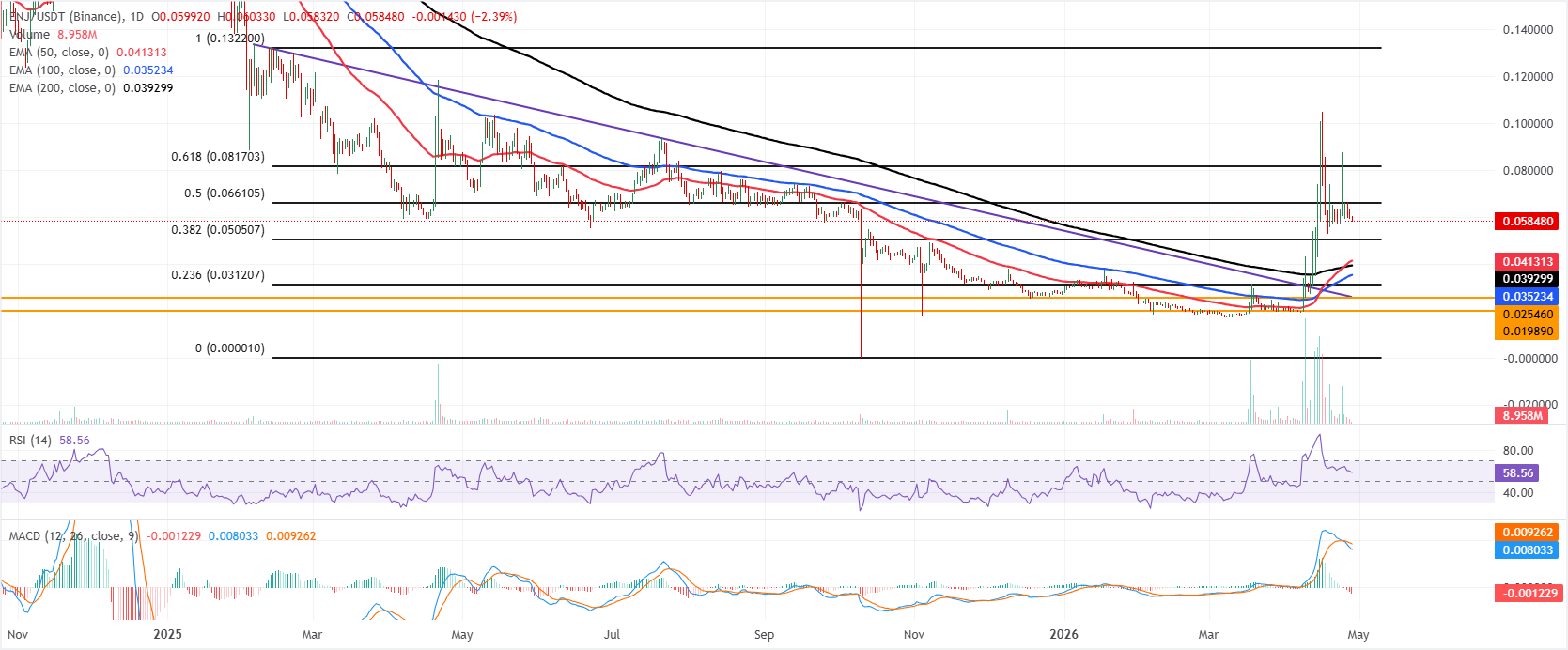Viewport: 1568px width, 650px height.
Task: Select the EMA 200 indicator legend
Action: (x=62, y=88)
